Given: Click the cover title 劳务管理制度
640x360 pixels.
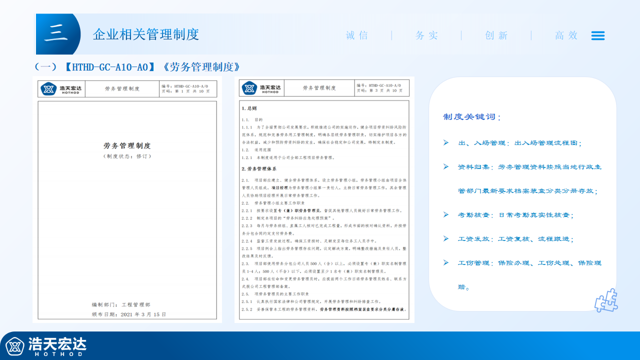Looking at the screenshot, I should [x=127, y=146].
